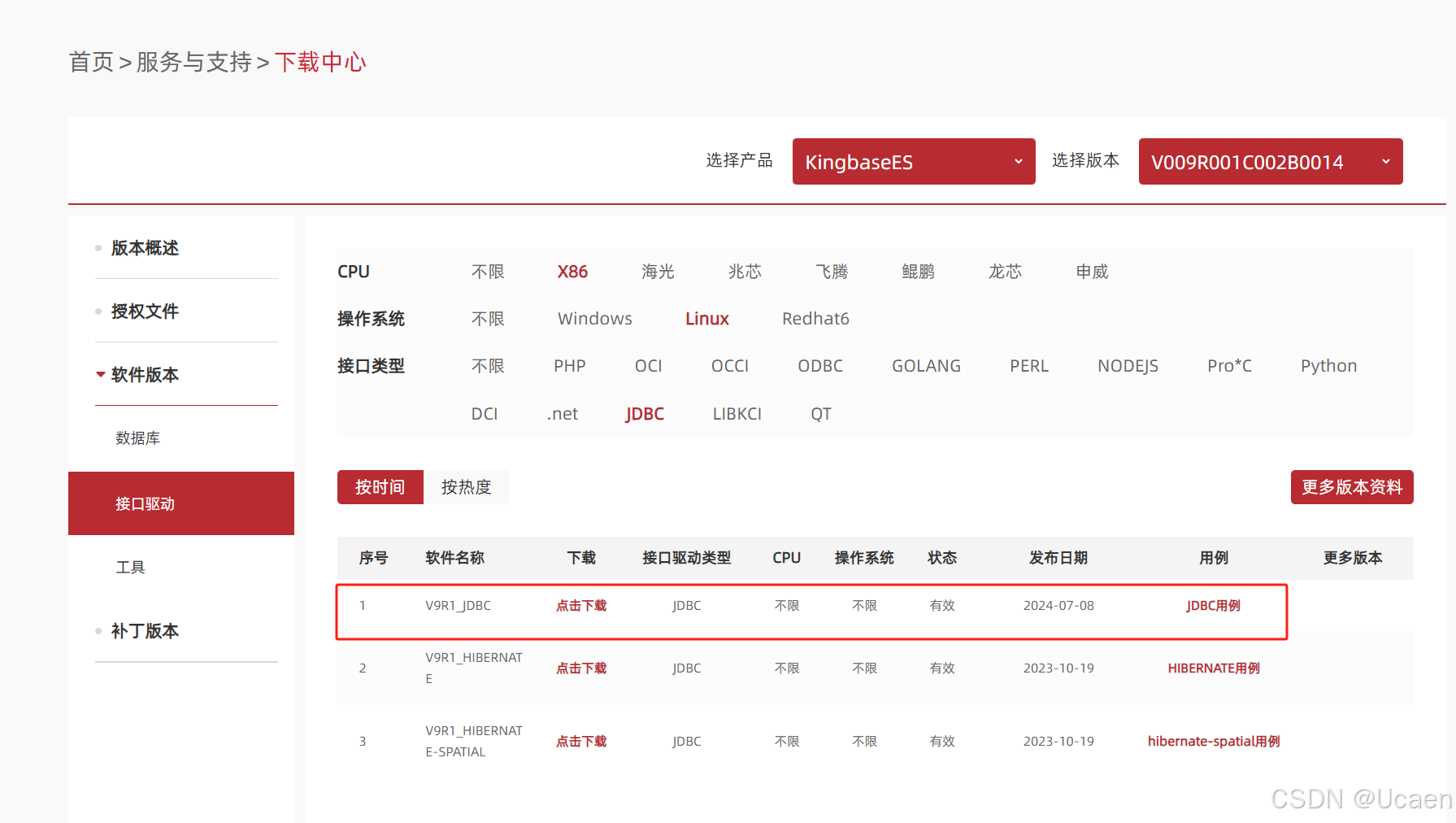The height and width of the screenshot is (823, 1456).
Task: Filter interface type by JDBC
Action: click(x=645, y=414)
